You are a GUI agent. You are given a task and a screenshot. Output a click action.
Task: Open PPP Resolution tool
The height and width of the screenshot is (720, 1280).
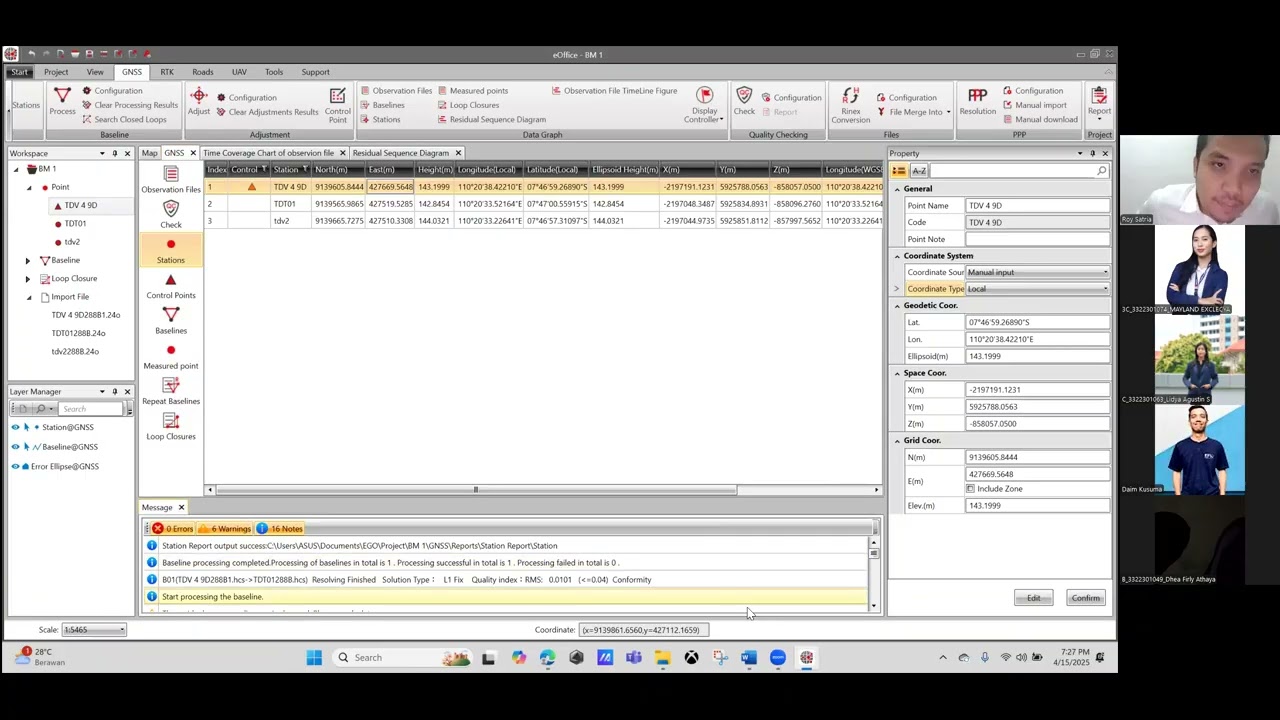tap(977, 101)
